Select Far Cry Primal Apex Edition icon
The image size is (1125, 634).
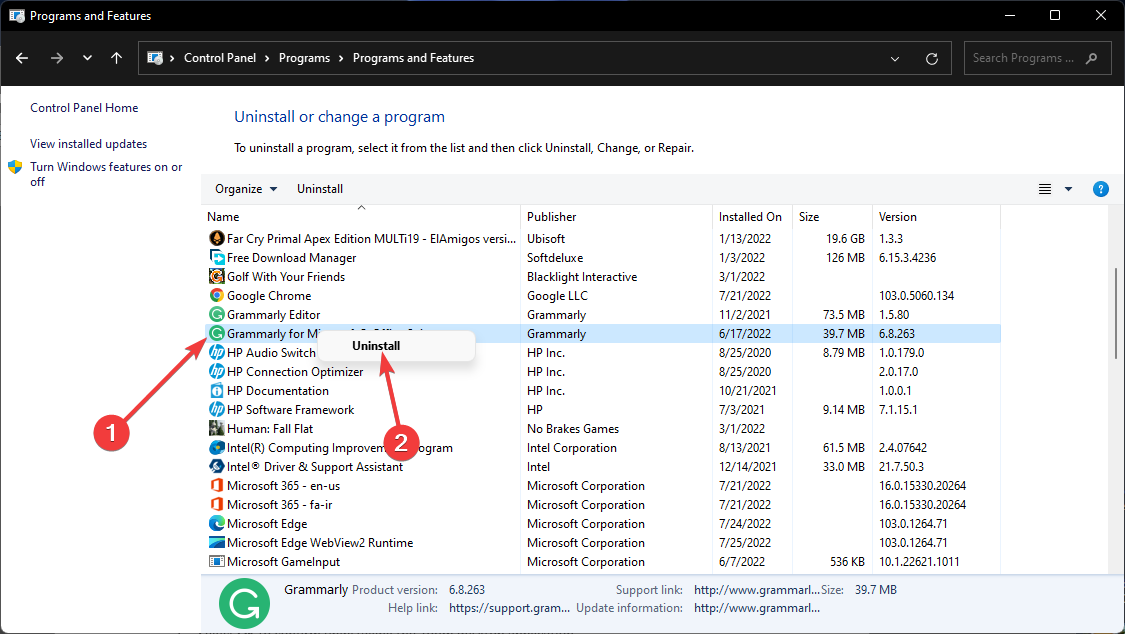[217, 238]
